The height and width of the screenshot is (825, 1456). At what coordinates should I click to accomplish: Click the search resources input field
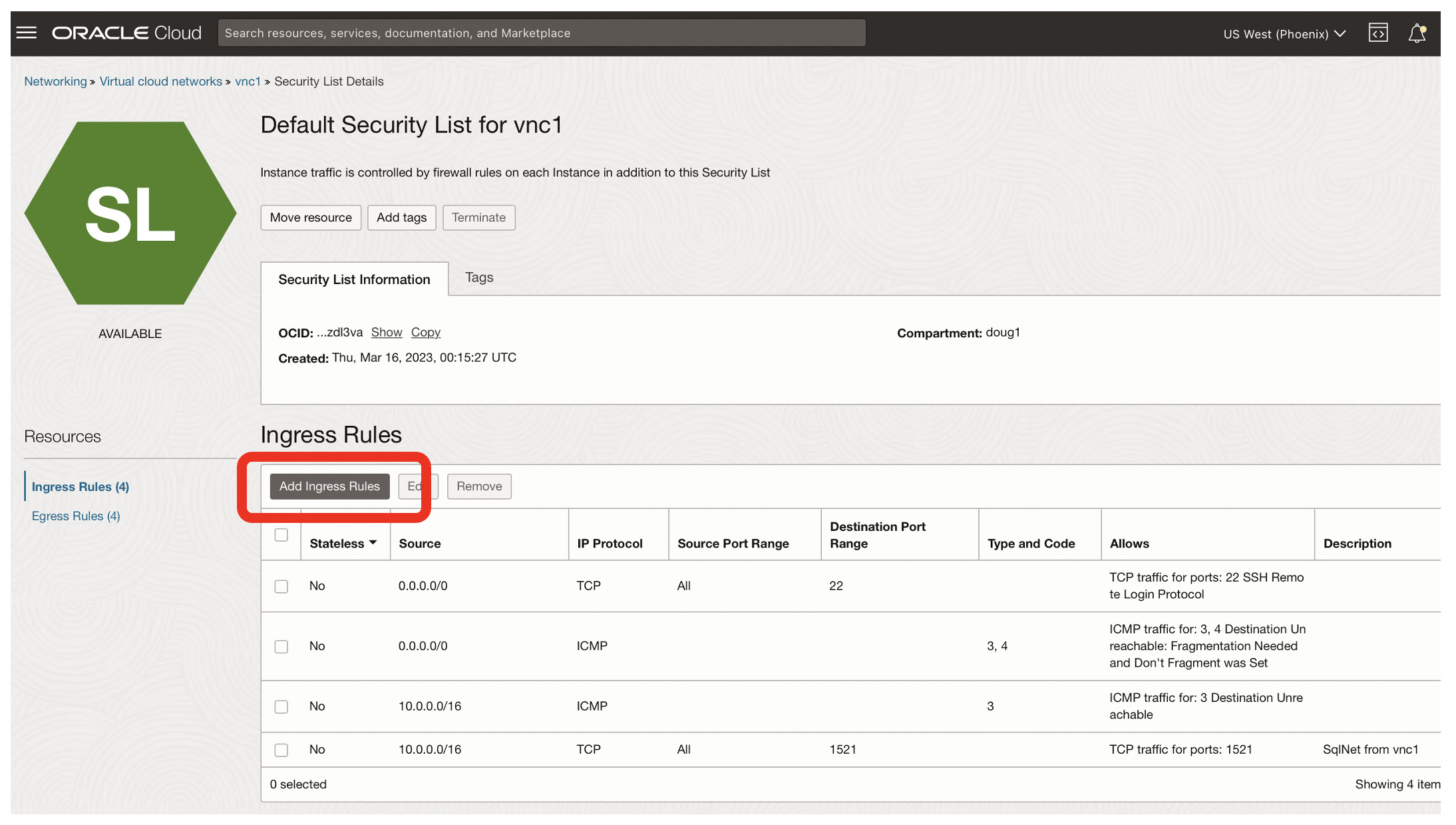(x=542, y=33)
